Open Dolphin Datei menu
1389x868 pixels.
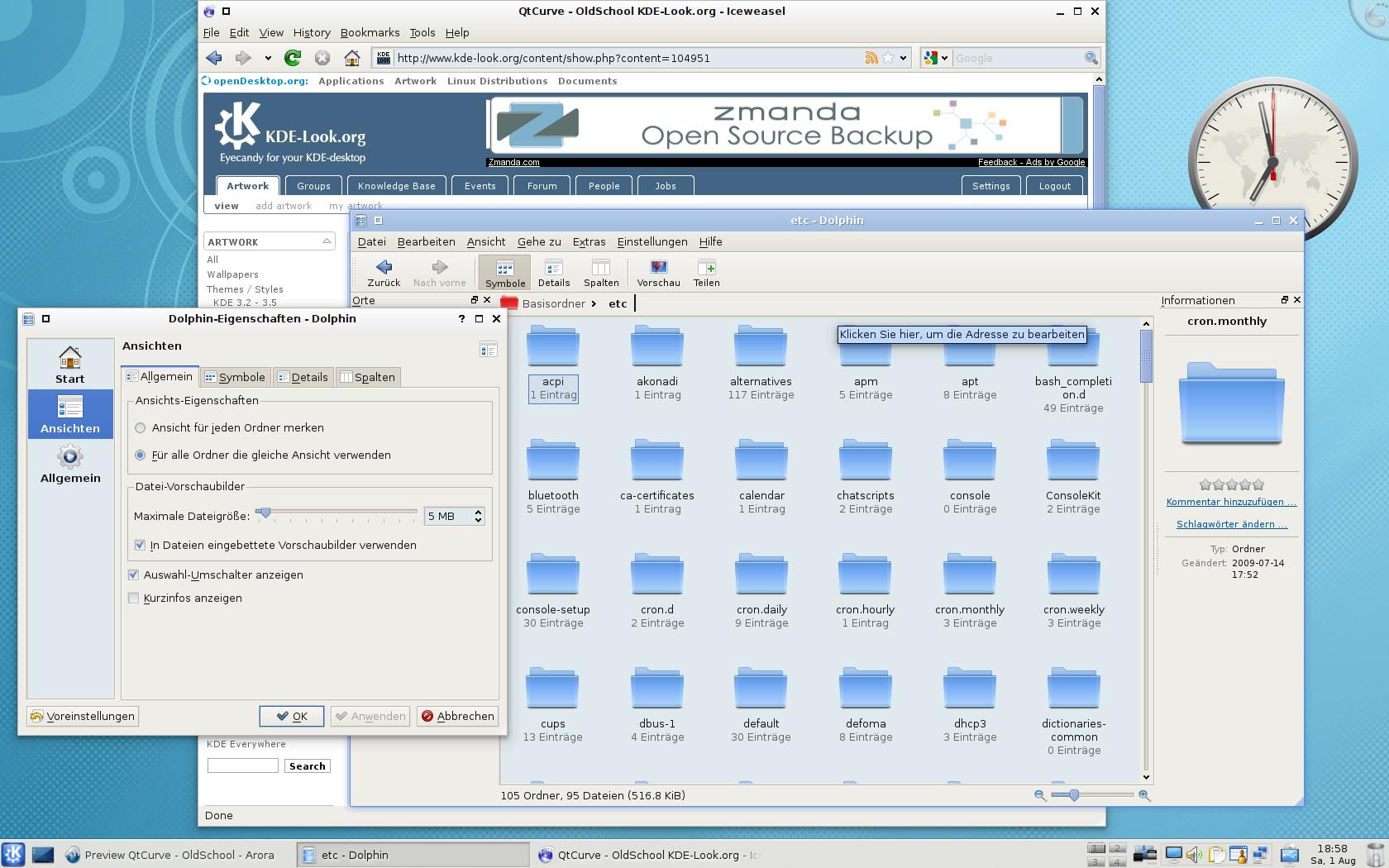(371, 241)
